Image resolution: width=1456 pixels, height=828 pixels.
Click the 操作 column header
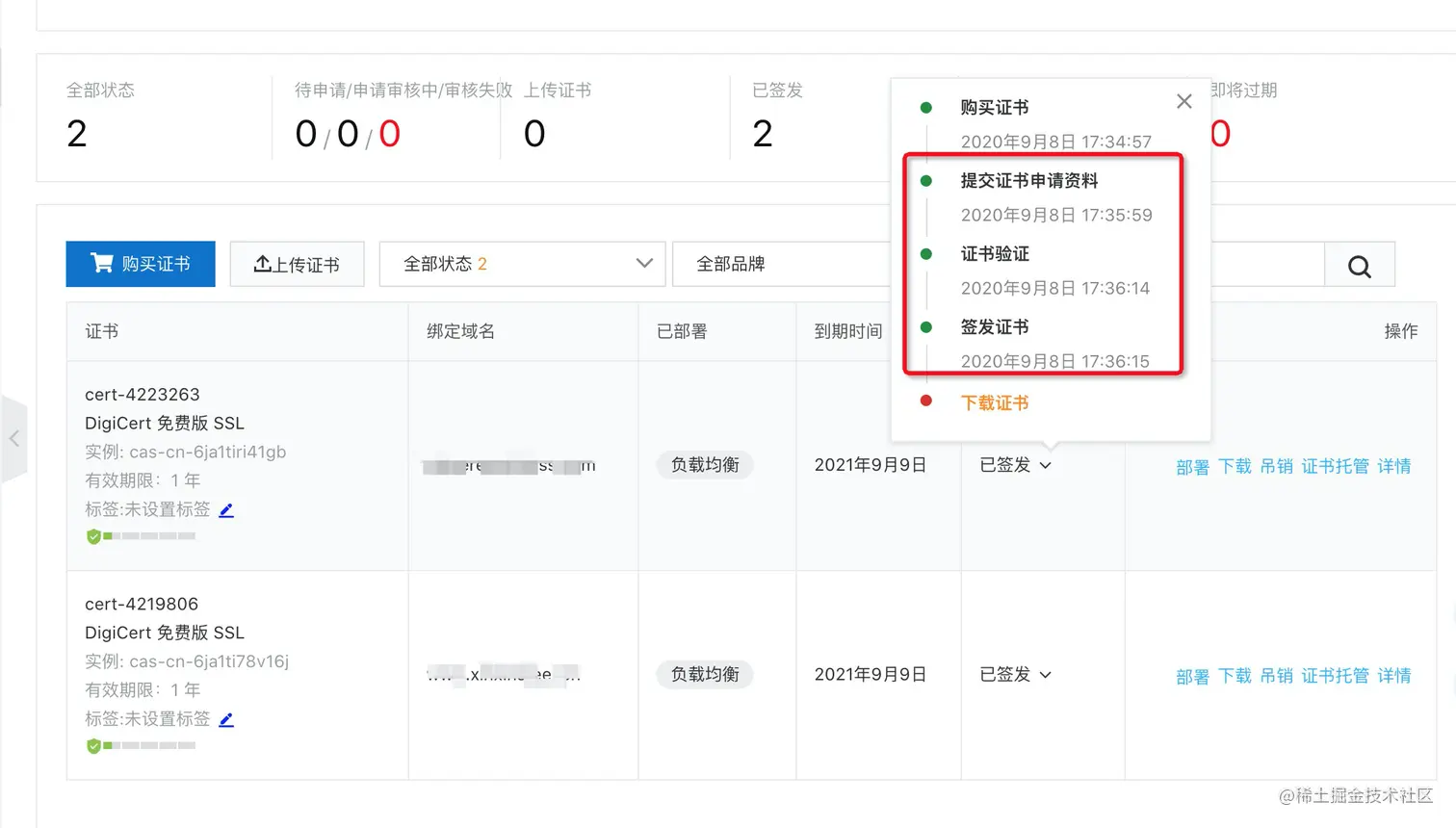[x=1401, y=331]
